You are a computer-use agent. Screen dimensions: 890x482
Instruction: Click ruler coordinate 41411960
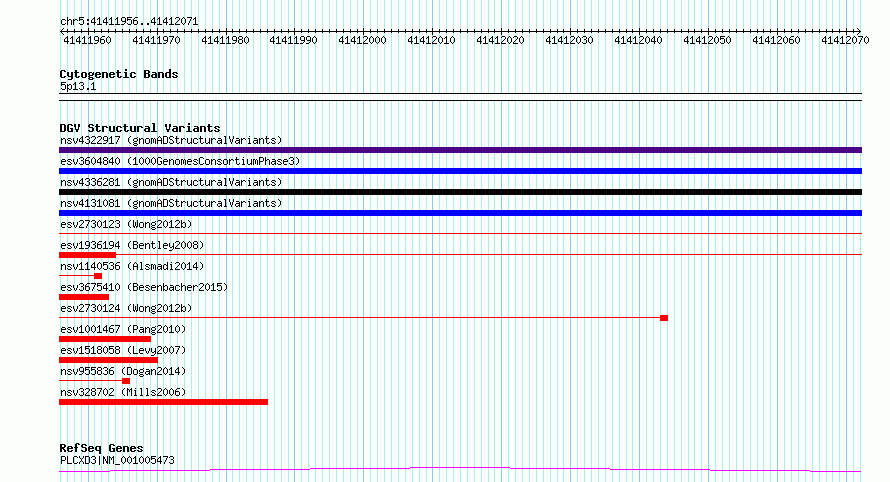87,40
